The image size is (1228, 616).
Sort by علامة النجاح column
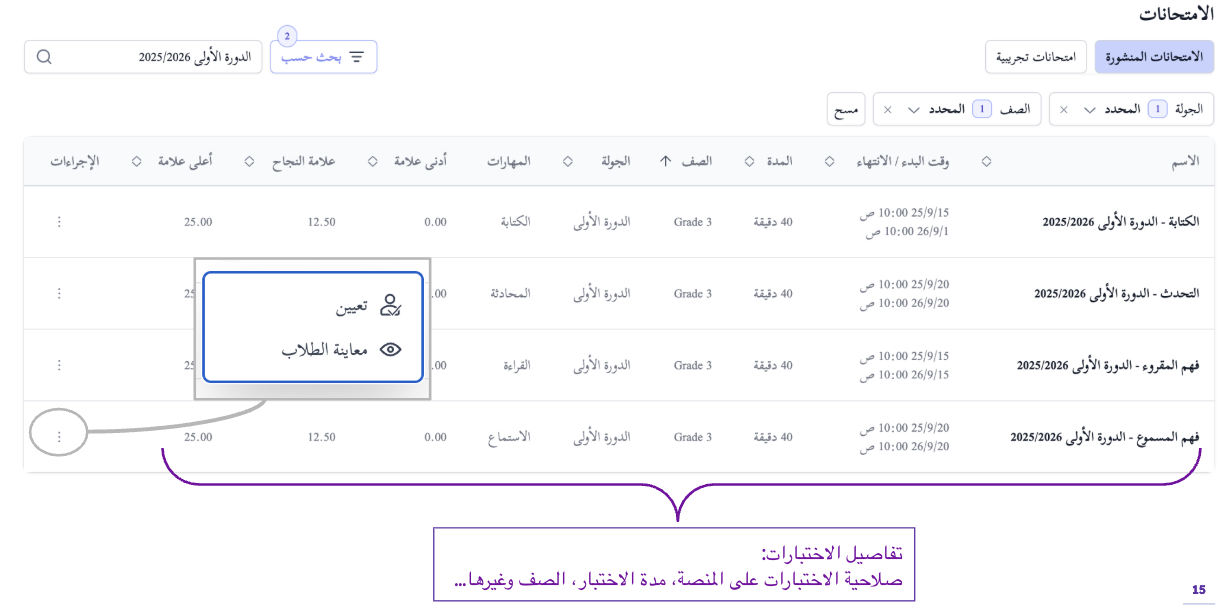click(250, 161)
